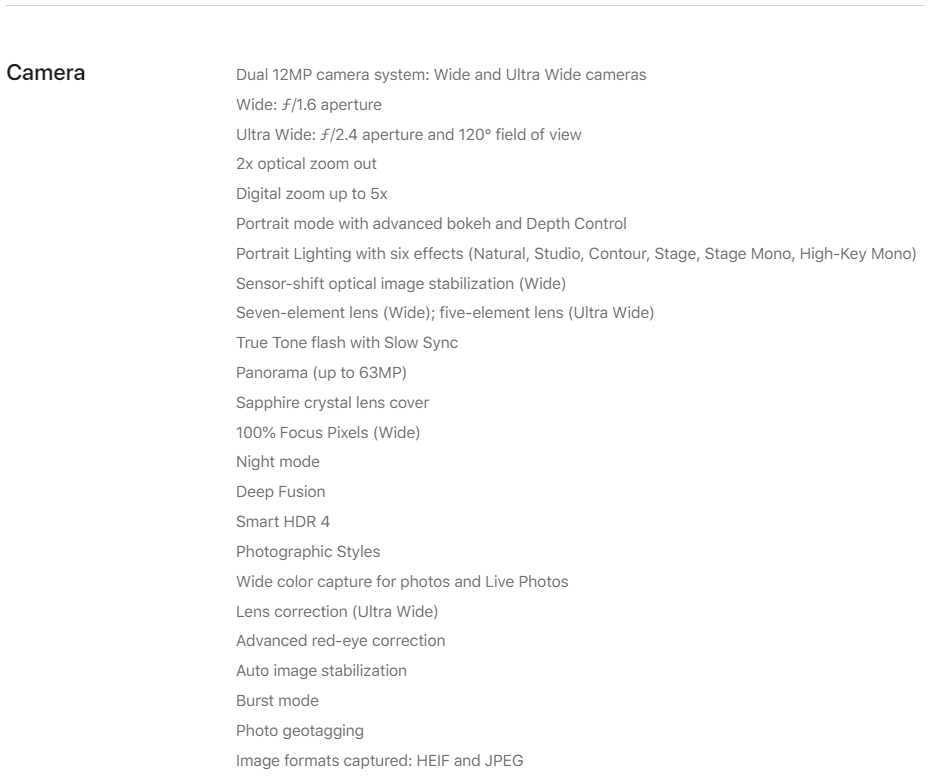Click True Tone flash with Slow Sync
Viewport: 937px width, 776px height.
(347, 342)
